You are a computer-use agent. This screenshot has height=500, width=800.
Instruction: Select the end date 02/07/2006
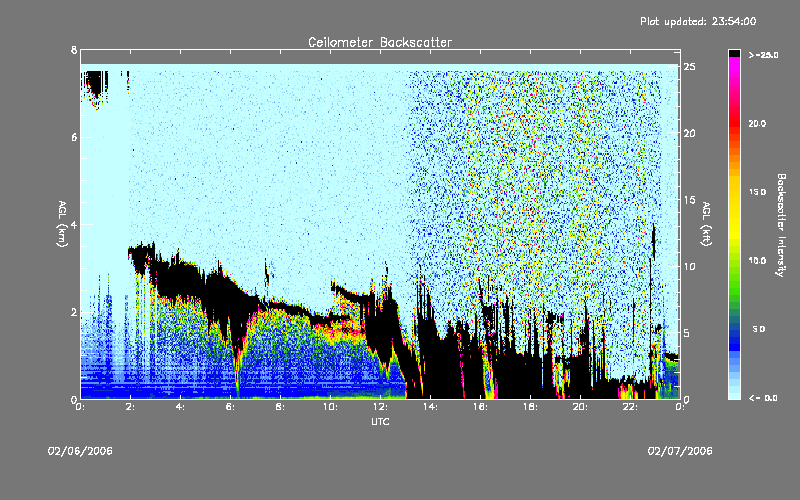click(680, 451)
